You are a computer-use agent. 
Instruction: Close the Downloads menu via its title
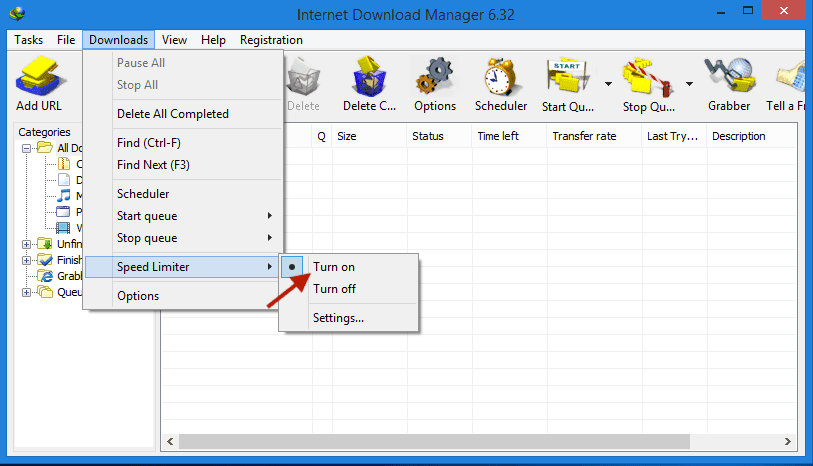(x=118, y=40)
